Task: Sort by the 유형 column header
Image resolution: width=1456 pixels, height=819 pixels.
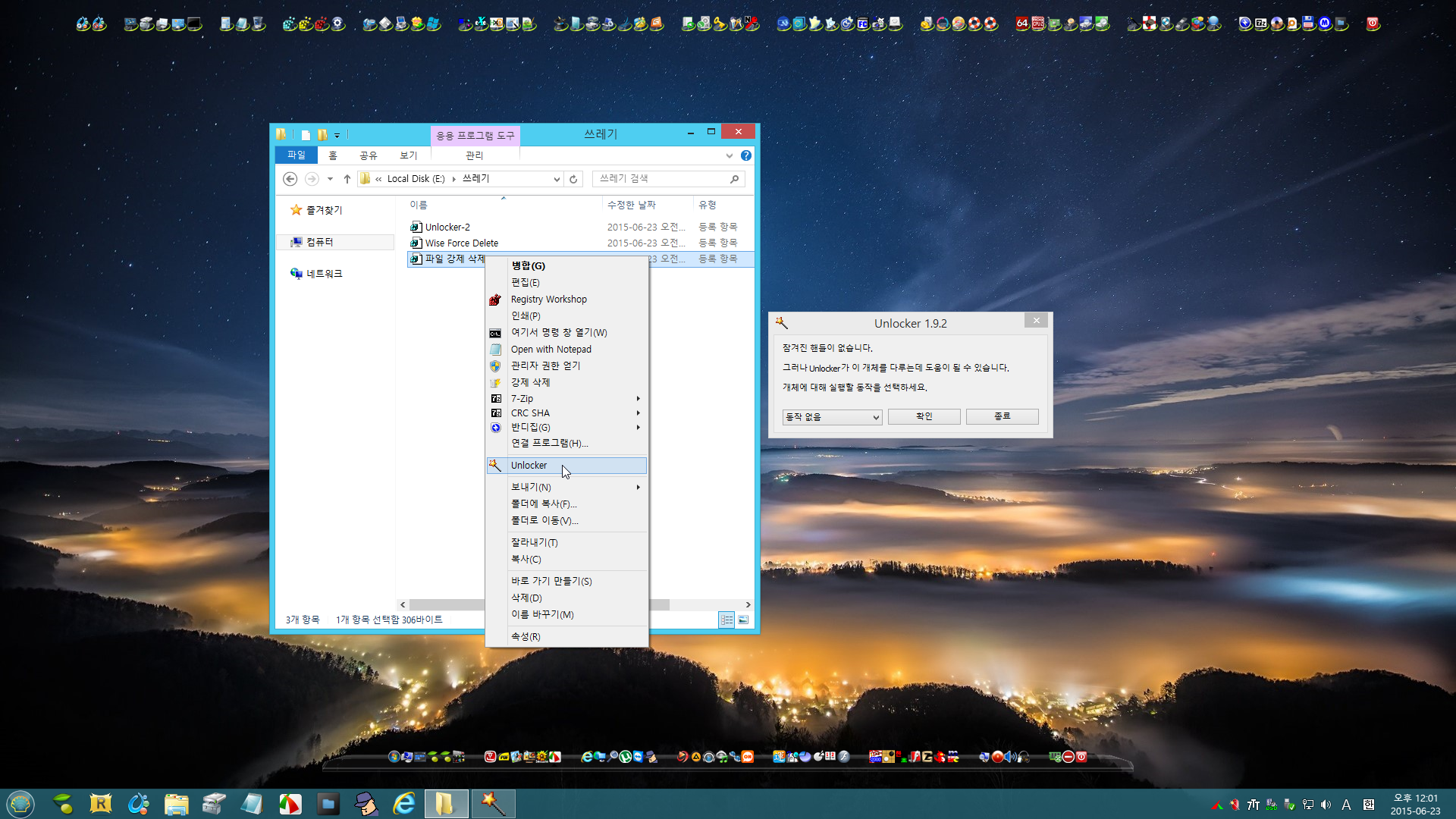Action: click(723, 206)
